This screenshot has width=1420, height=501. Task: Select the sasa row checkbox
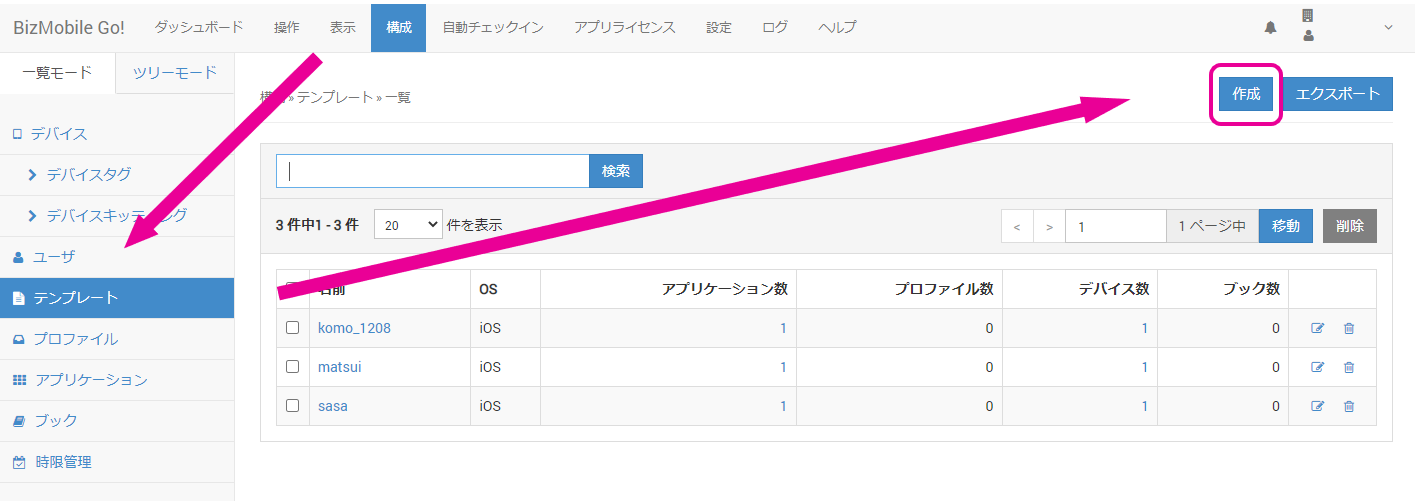tap(293, 406)
